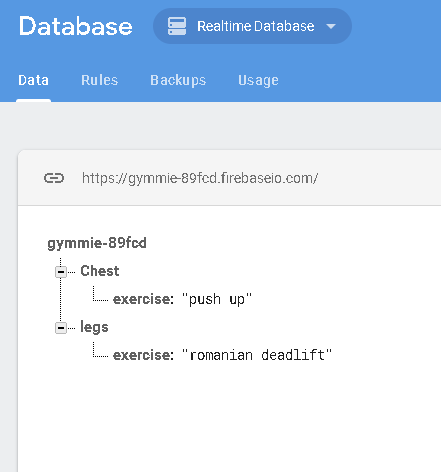Click the Database page title
Image resolution: width=441 pixels, height=472 pixels.
[x=76, y=26]
